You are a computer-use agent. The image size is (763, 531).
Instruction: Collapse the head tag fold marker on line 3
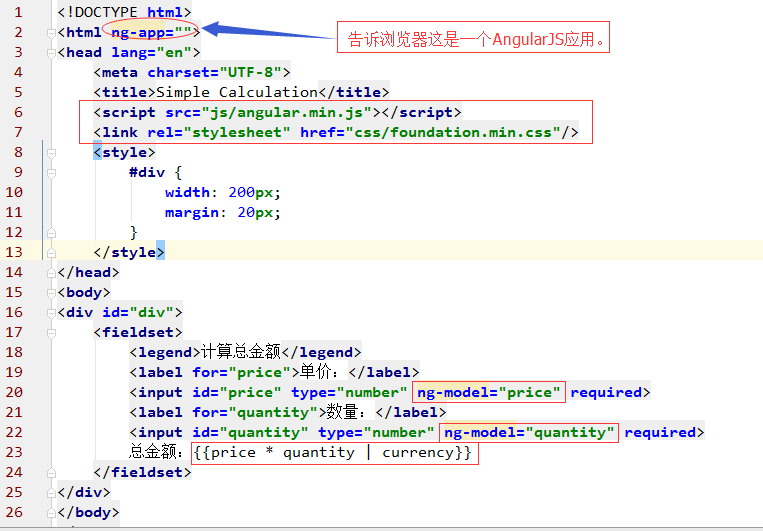(51, 53)
